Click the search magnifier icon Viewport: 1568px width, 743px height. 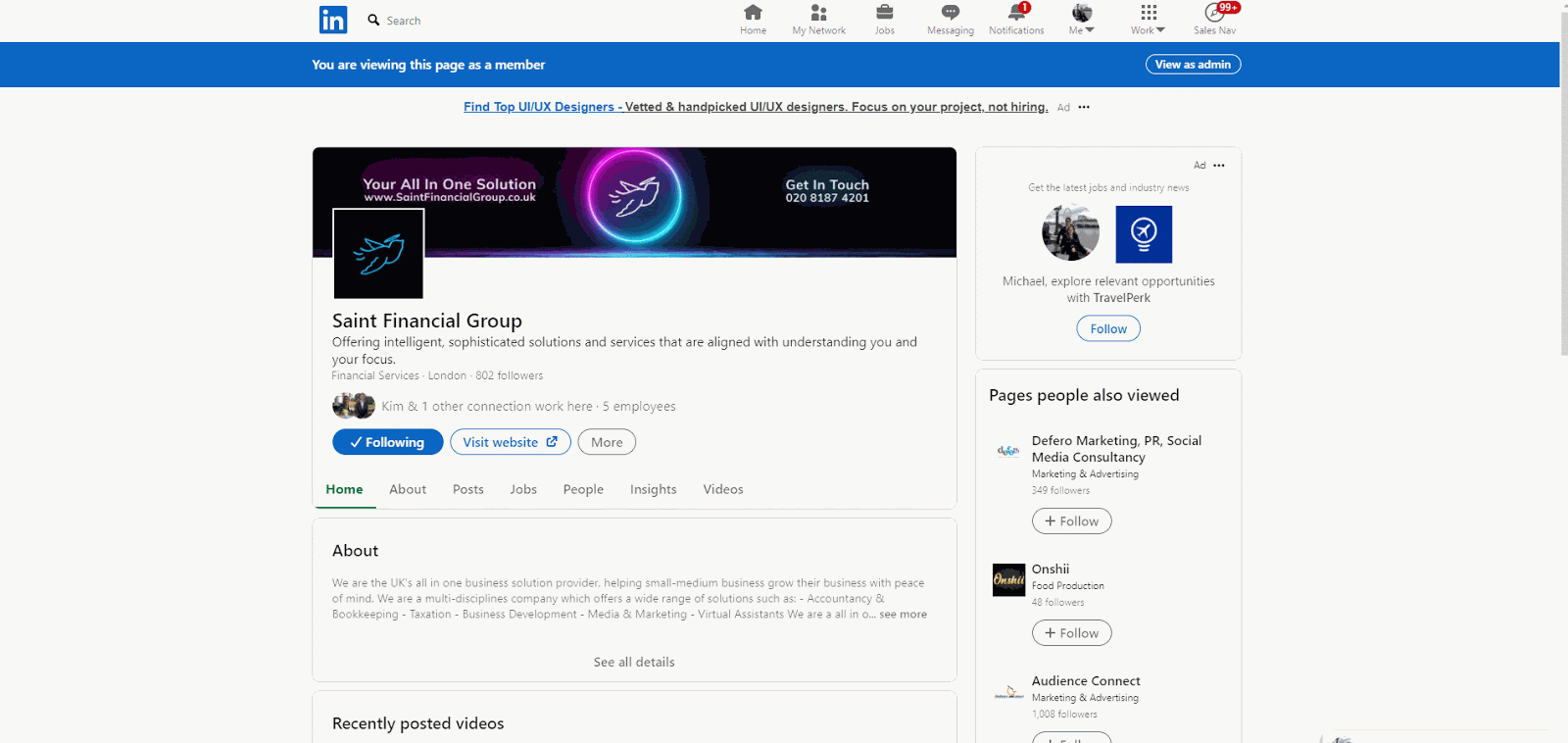(373, 20)
